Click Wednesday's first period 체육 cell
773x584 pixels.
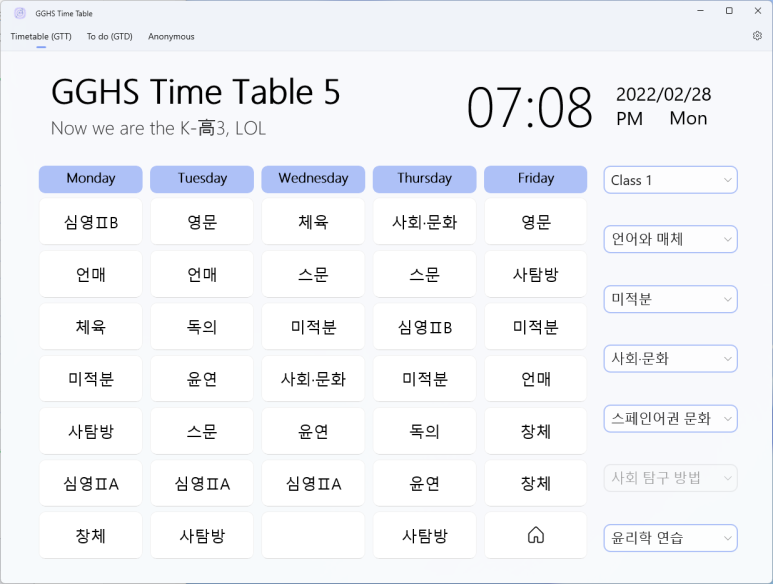[313, 222]
